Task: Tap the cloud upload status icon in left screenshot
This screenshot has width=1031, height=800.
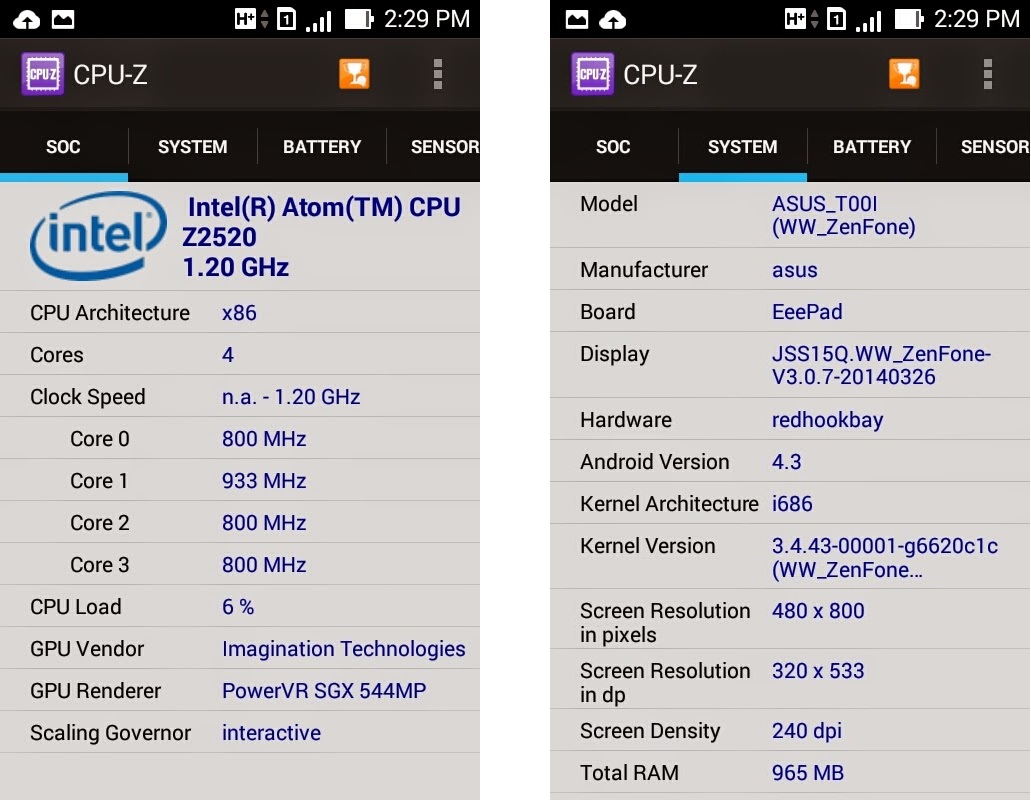Action: coord(27,20)
